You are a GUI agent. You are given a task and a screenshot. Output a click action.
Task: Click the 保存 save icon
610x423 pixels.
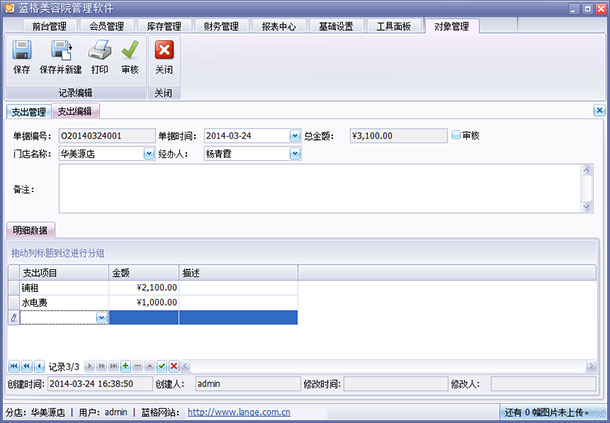(x=22, y=50)
